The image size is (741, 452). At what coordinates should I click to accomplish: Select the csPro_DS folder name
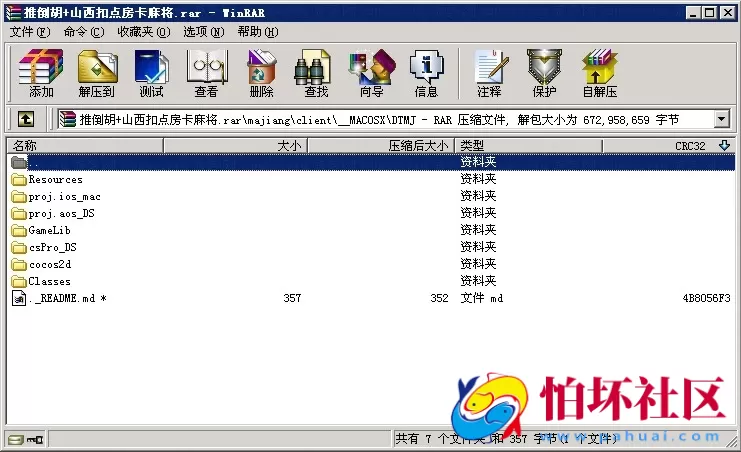click(52, 248)
